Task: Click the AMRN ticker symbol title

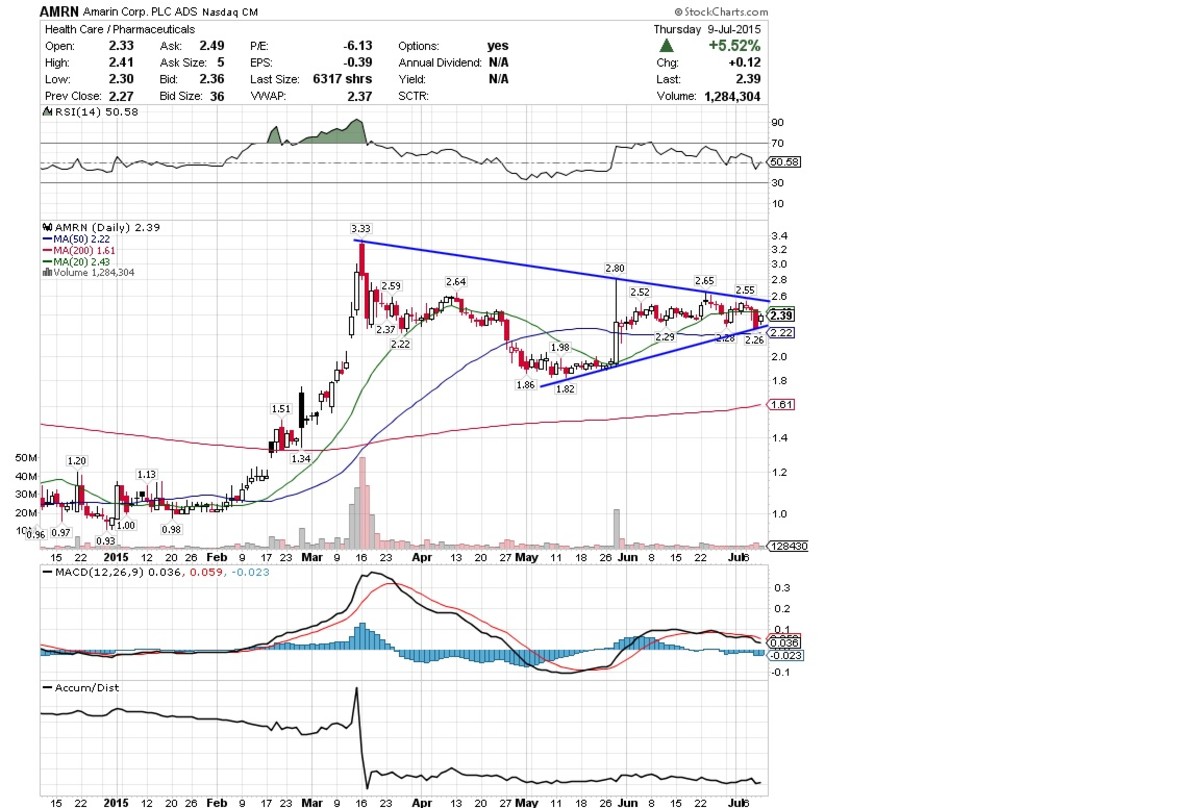Action: pos(60,11)
